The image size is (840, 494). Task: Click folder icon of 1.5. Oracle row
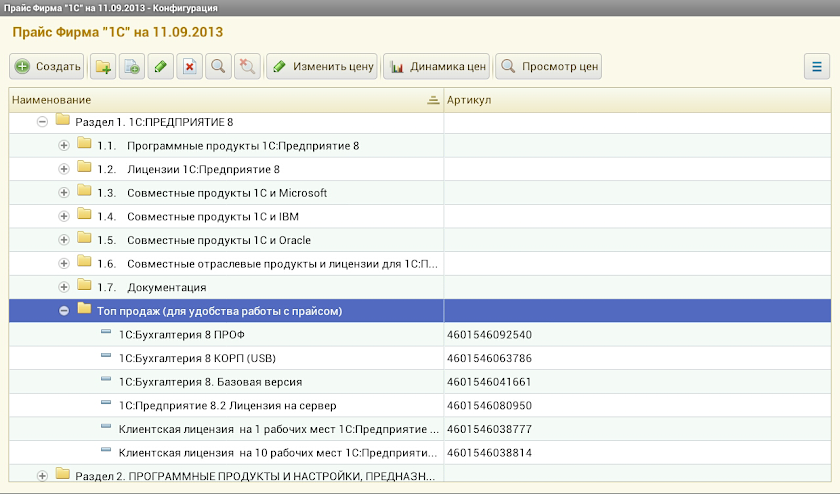84,238
